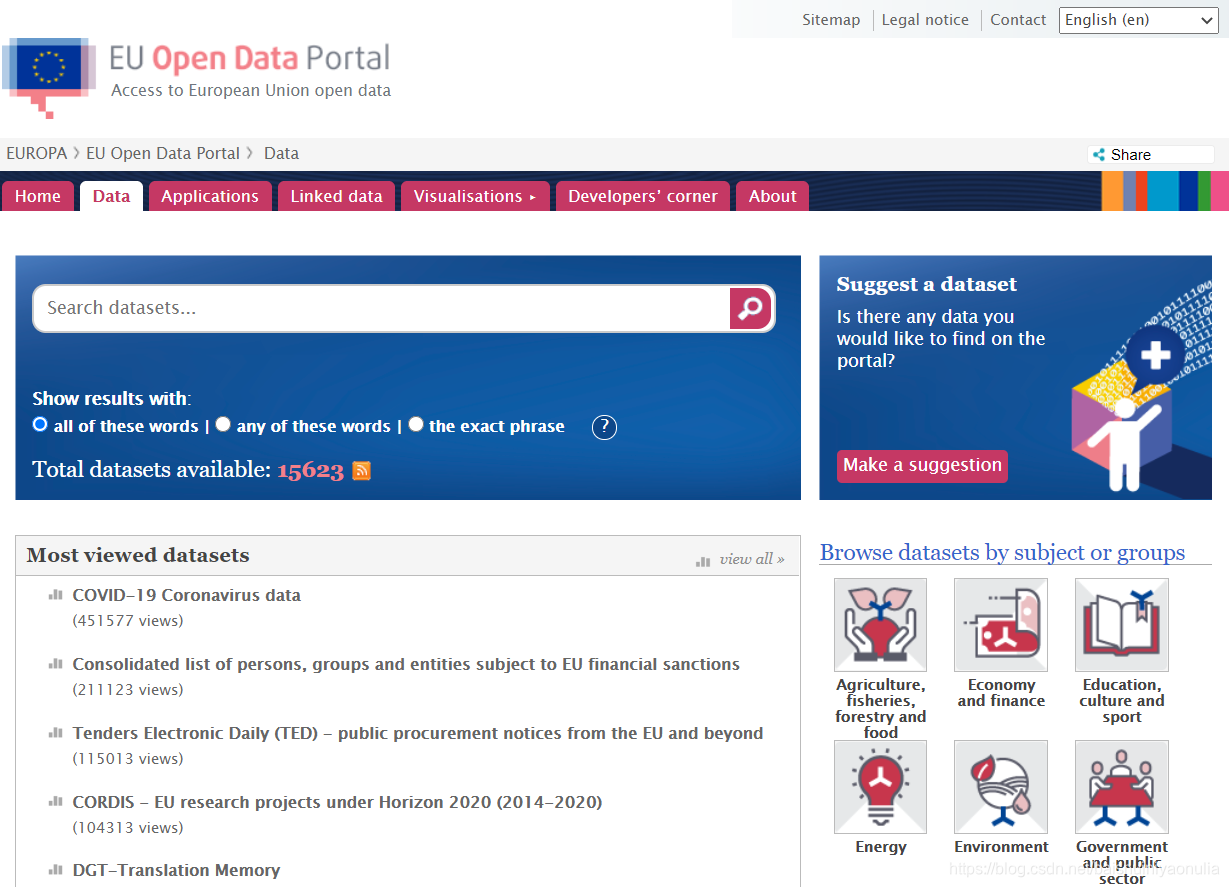Open the Energy light bulb icon

(x=880, y=787)
